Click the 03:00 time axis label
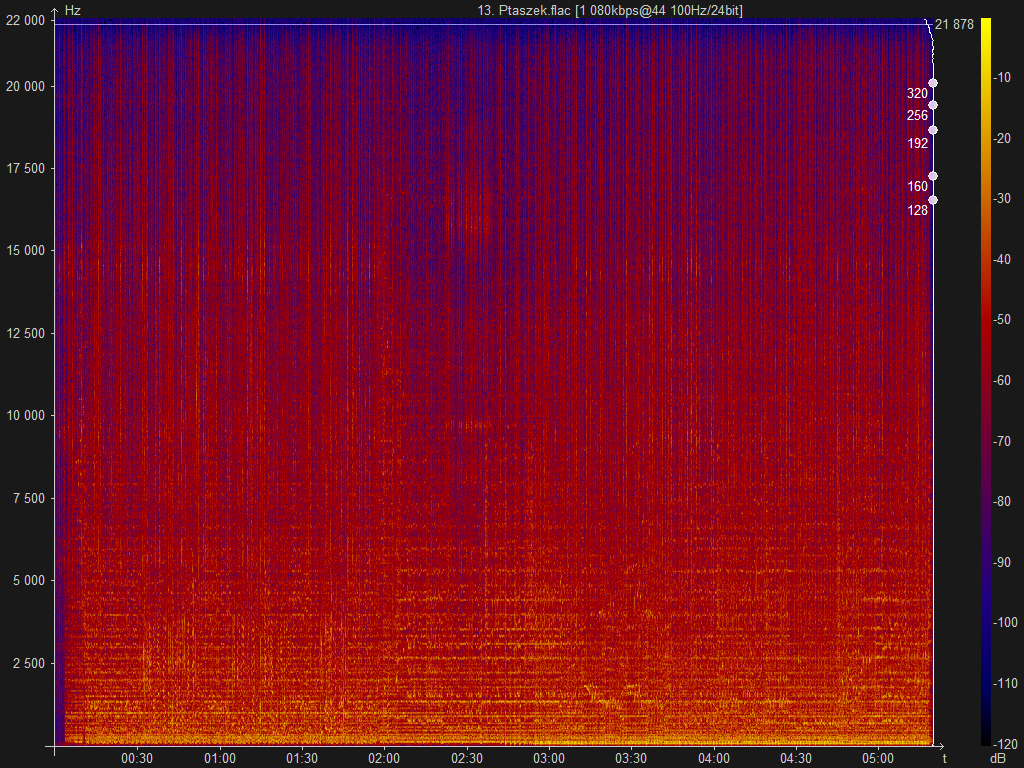 549,758
